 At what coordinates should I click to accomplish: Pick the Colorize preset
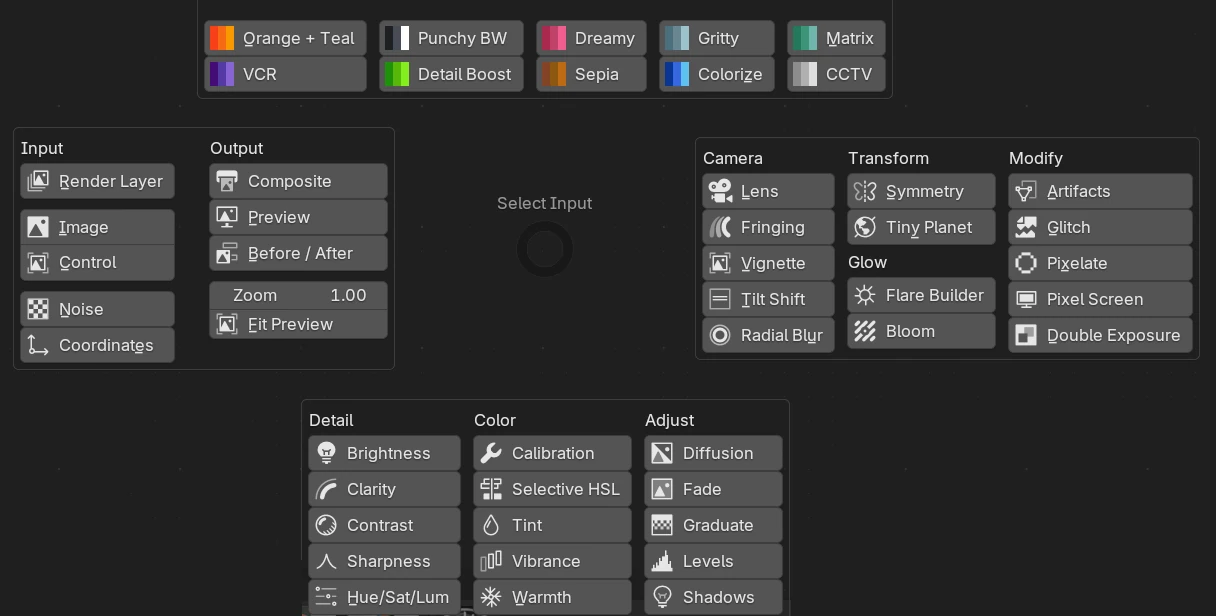(x=716, y=74)
